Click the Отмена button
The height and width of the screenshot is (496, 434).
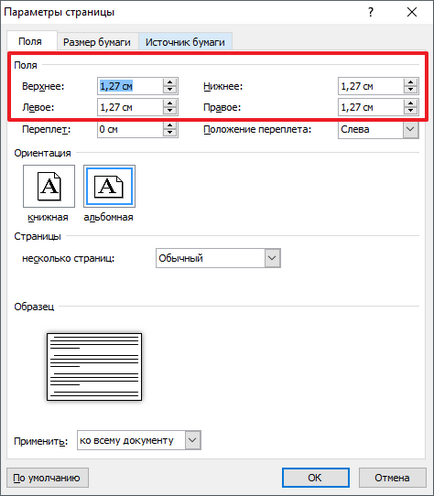[x=392, y=478]
